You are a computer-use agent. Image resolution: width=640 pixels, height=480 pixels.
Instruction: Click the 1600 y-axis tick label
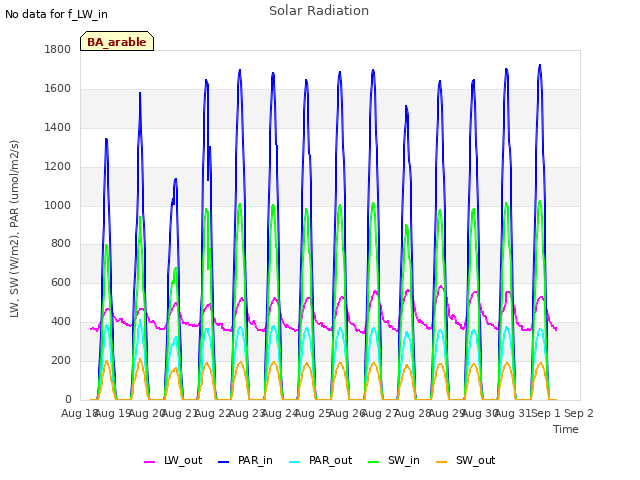click(58, 88)
